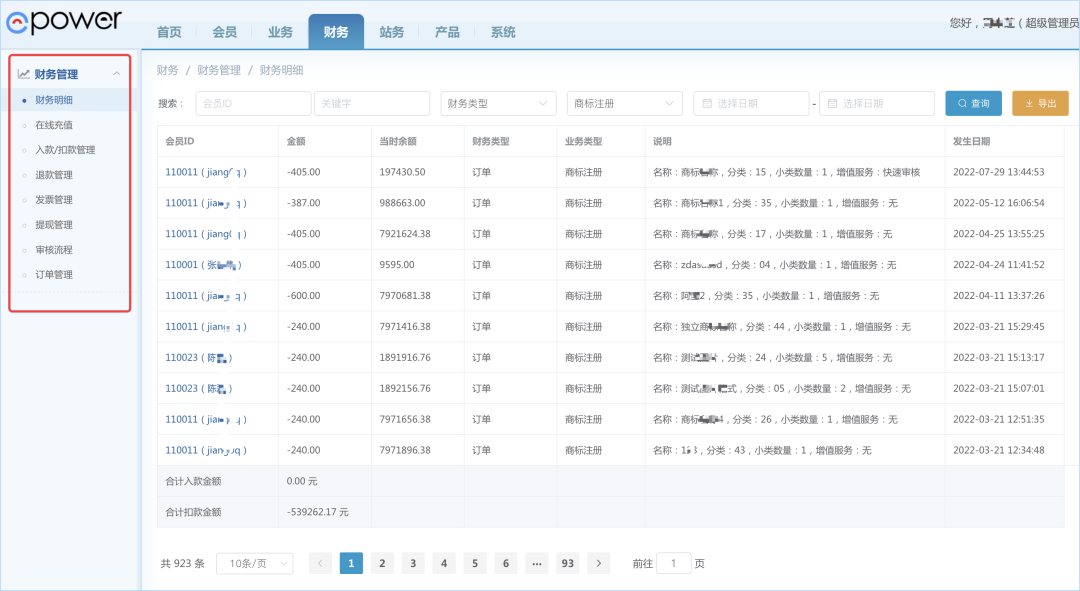This screenshot has height=591, width=1080.
Task: Click the 财务管理 chart icon in sidebar
Action: coord(23,74)
